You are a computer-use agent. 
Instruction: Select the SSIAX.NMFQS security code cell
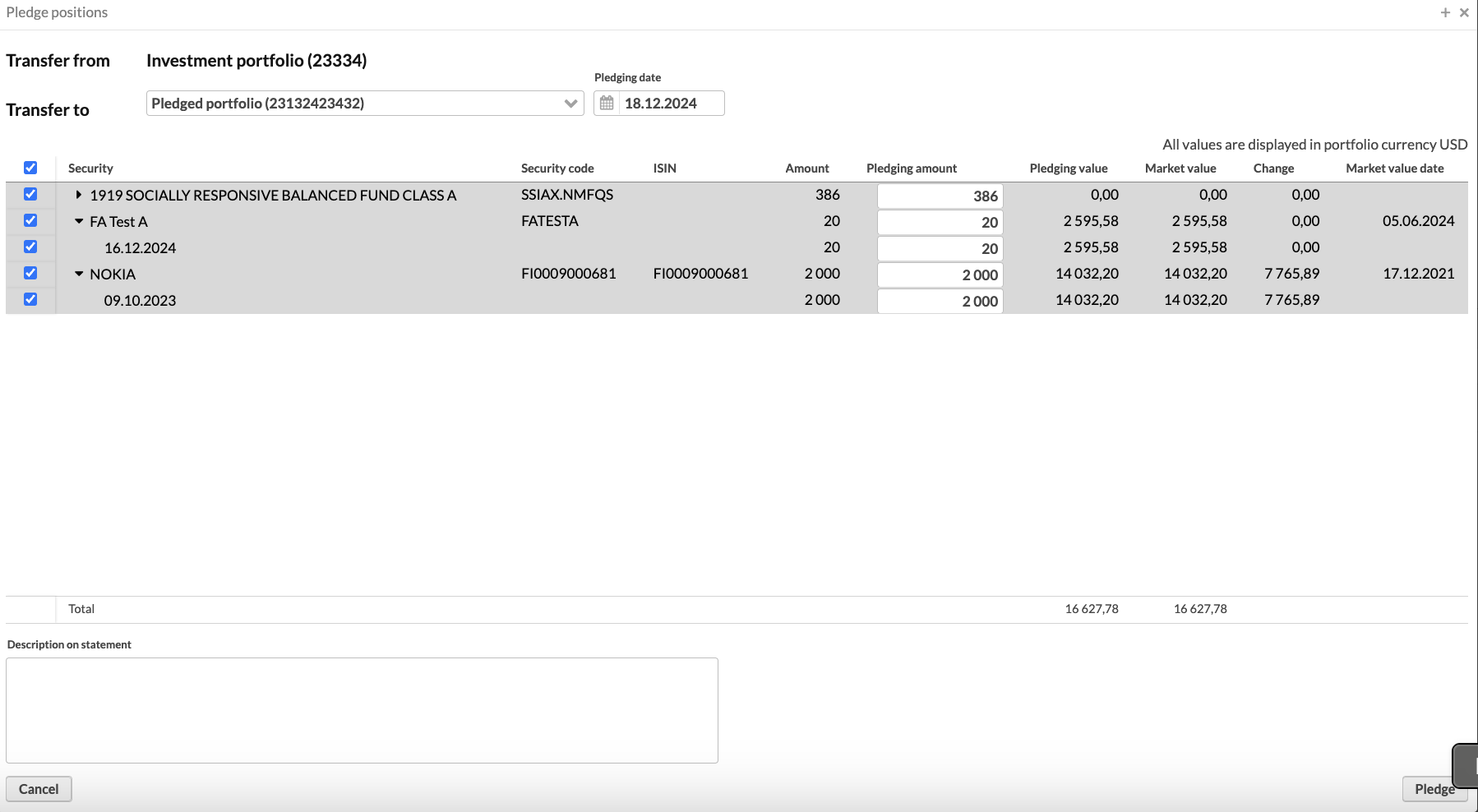(x=567, y=195)
